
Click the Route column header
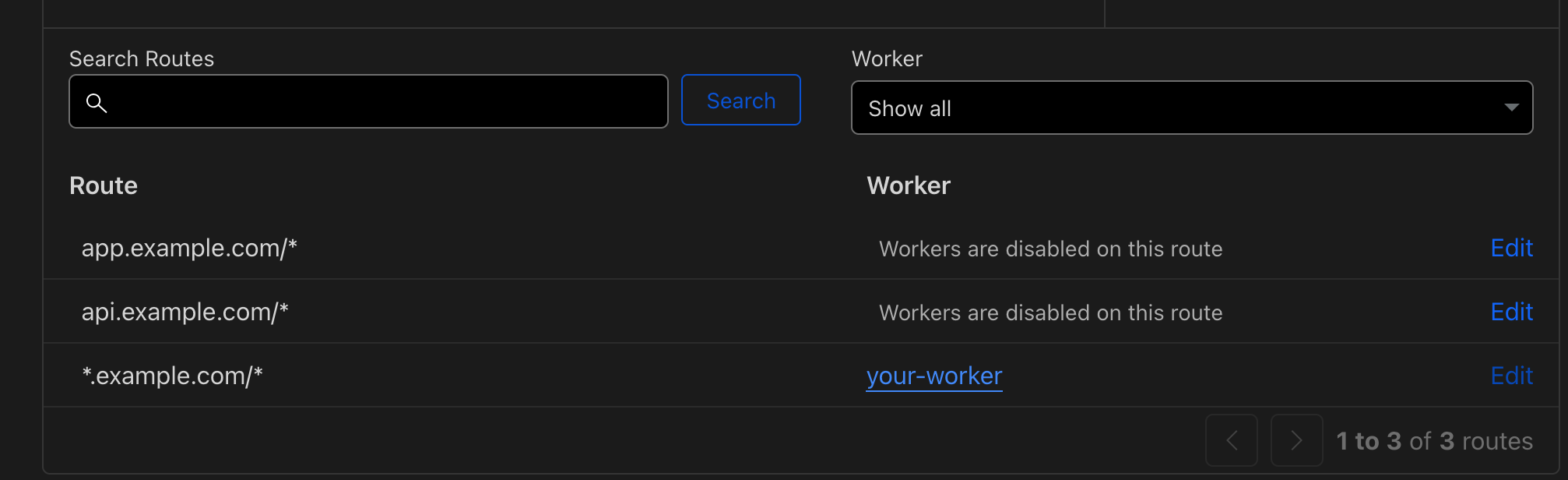[x=104, y=185]
